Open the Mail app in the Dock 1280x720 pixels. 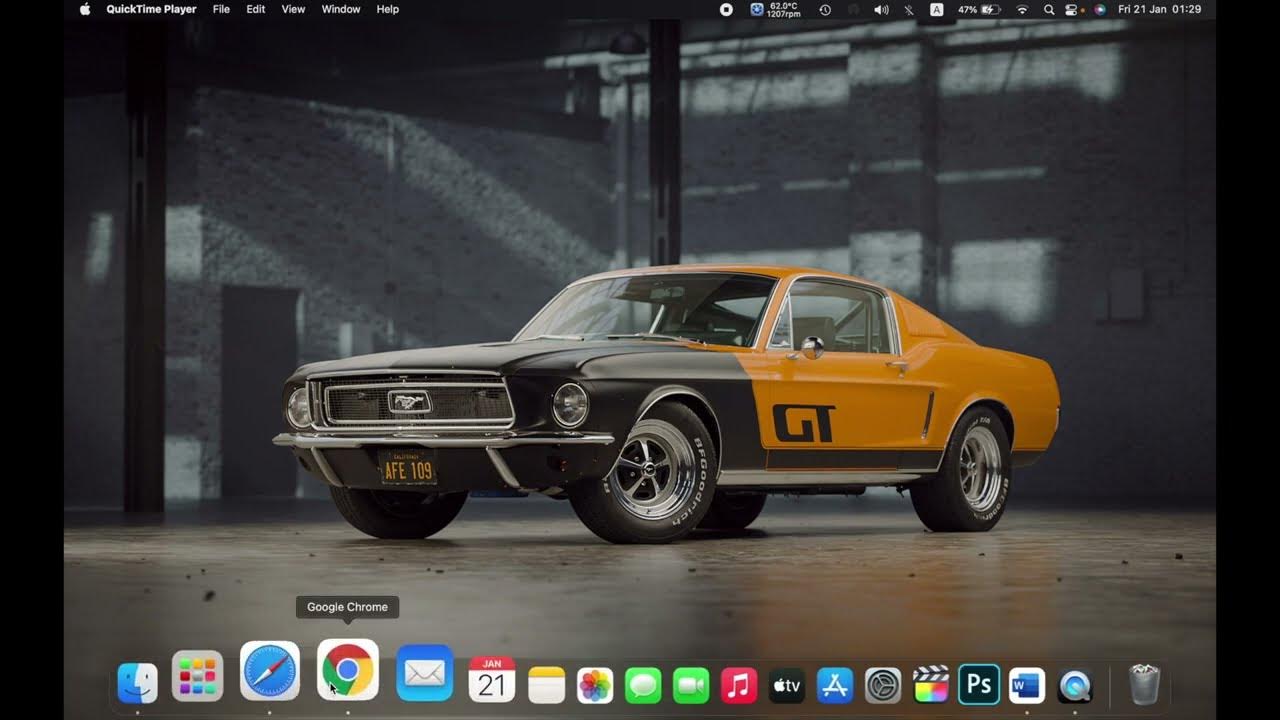point(425,673)
